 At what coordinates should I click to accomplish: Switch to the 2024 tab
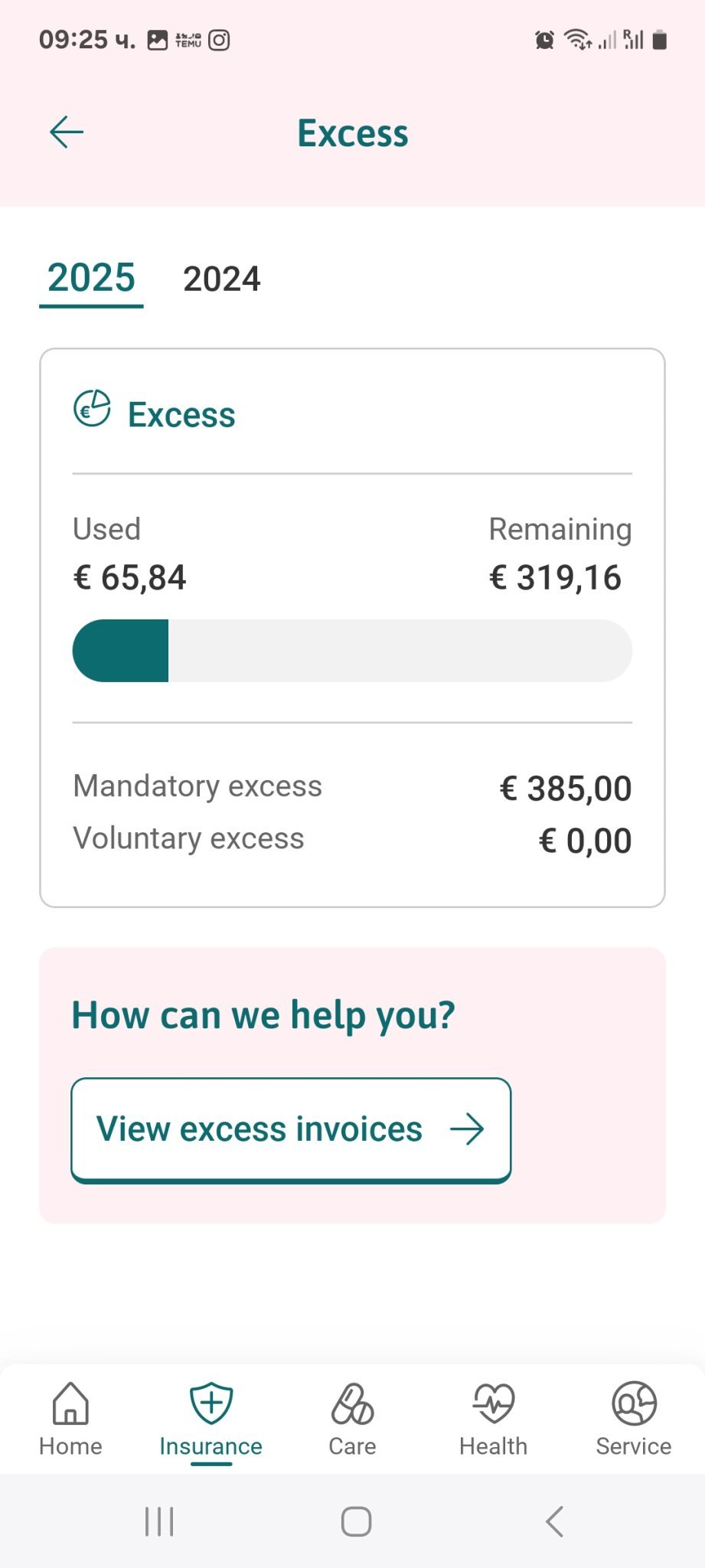tap(221, 279)
